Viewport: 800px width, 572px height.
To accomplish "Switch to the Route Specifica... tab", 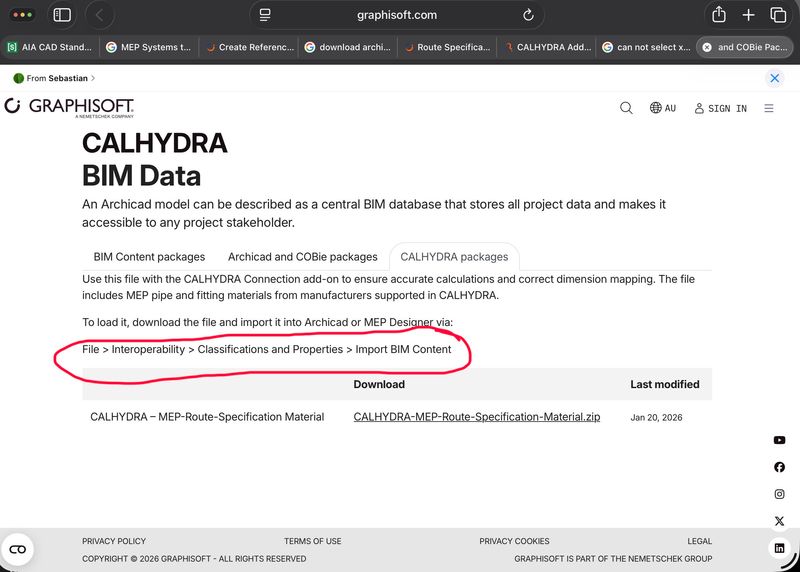I will click(447, 47).
